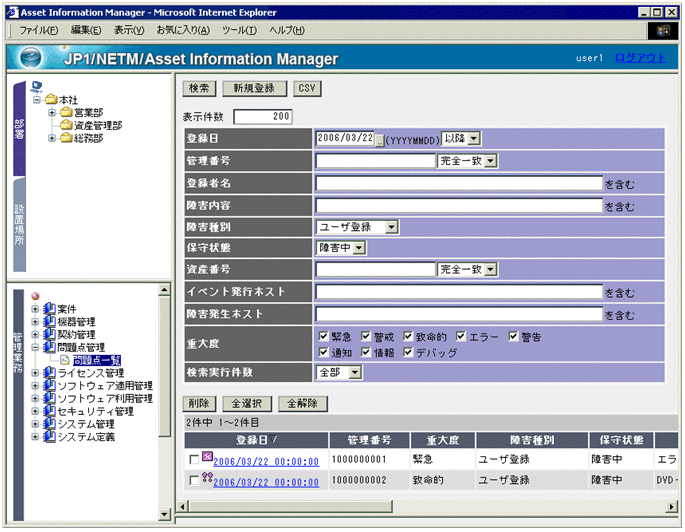Uncheck the 緊急 severity checkbox

click(323, 337)
